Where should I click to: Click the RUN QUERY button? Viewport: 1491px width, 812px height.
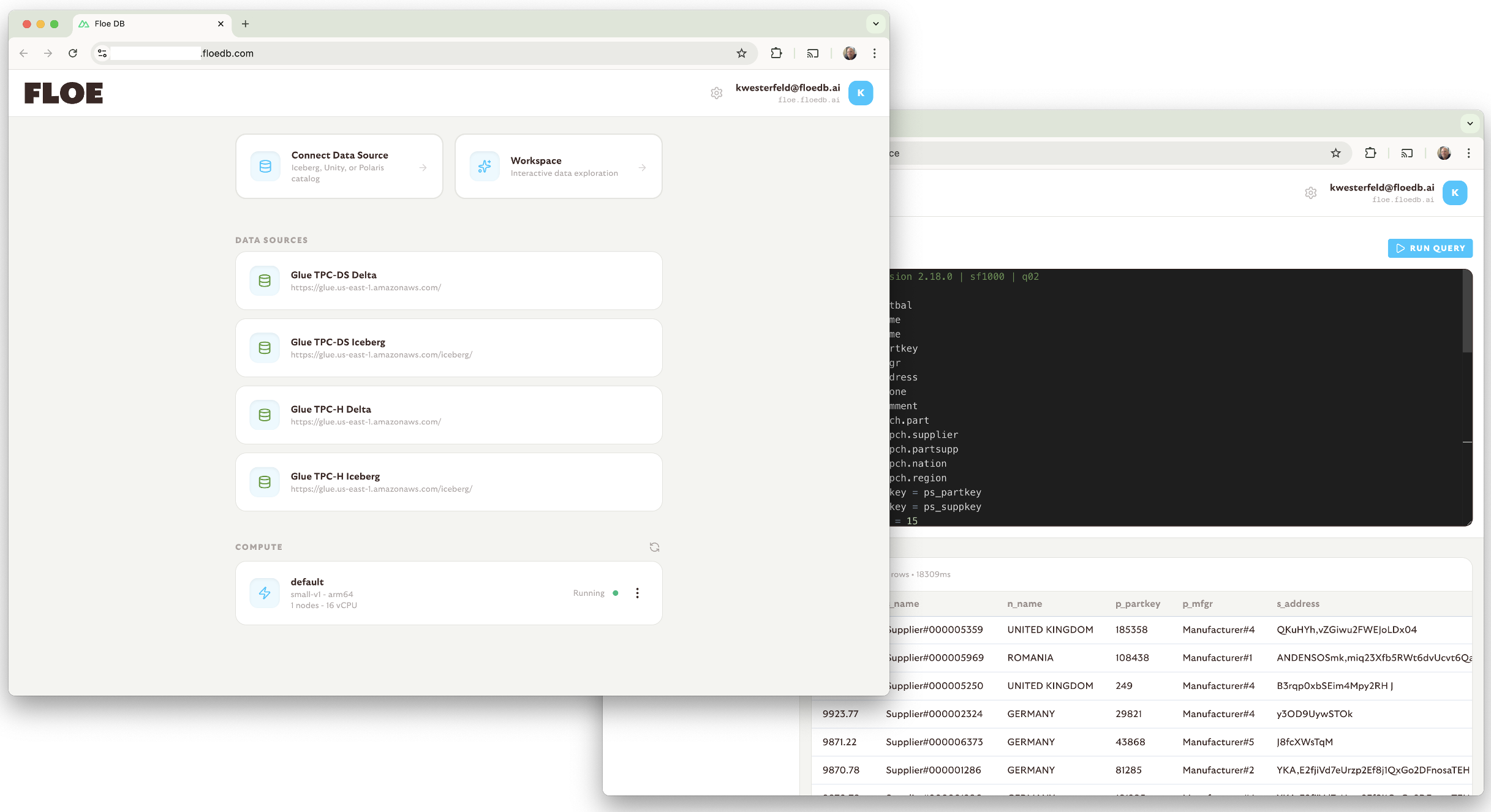pyautogui.click(x=1430, y=248)
